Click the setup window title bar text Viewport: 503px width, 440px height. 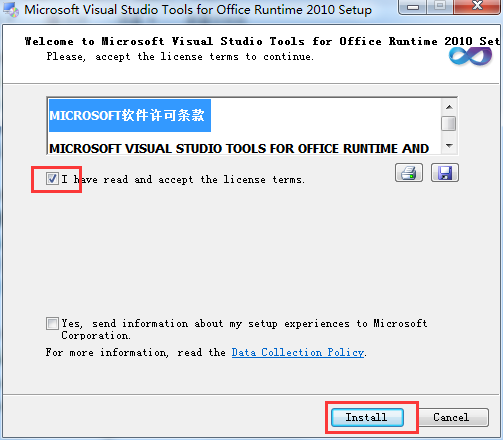point(198,10)
